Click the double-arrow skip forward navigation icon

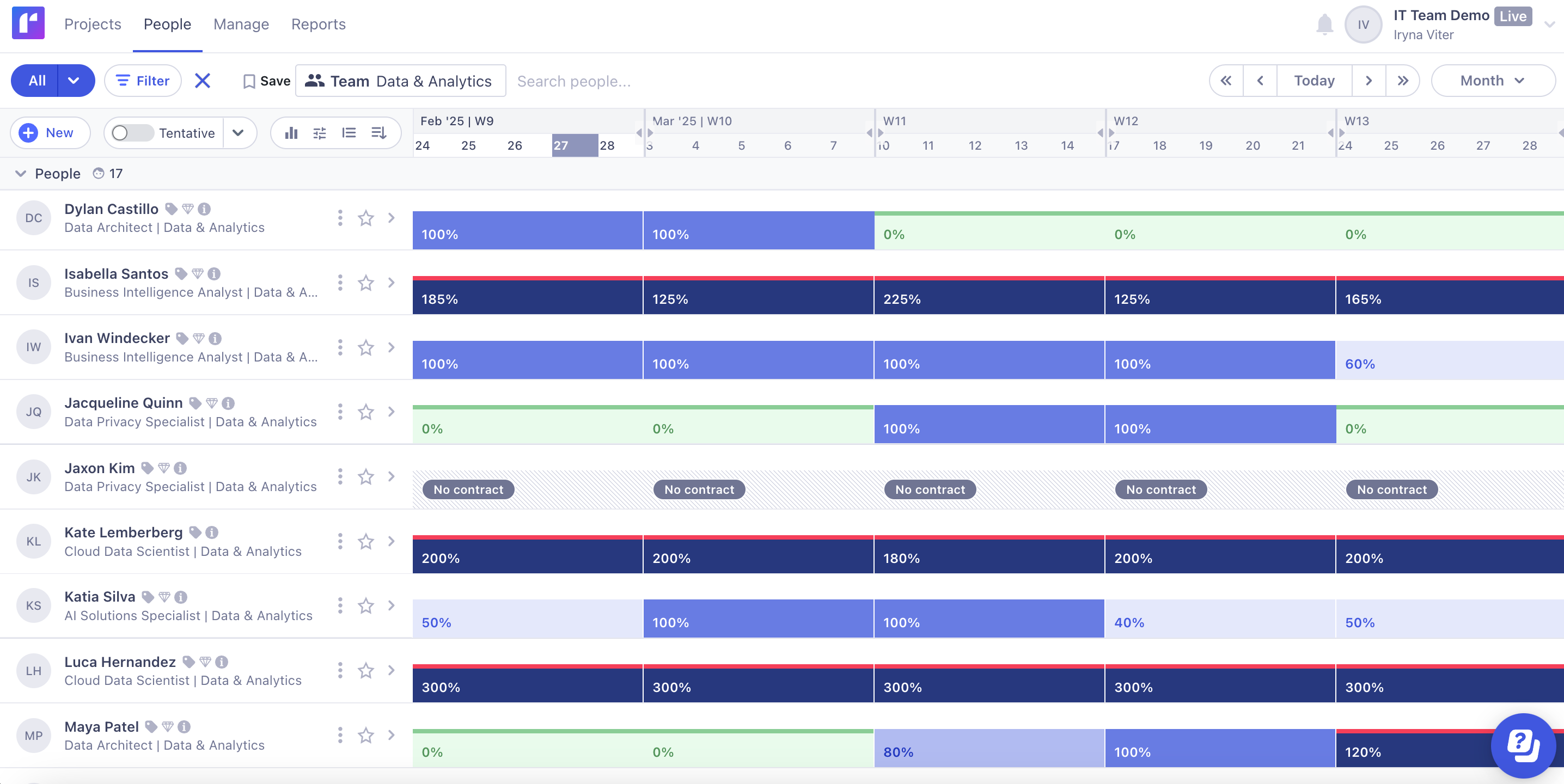1402,80
